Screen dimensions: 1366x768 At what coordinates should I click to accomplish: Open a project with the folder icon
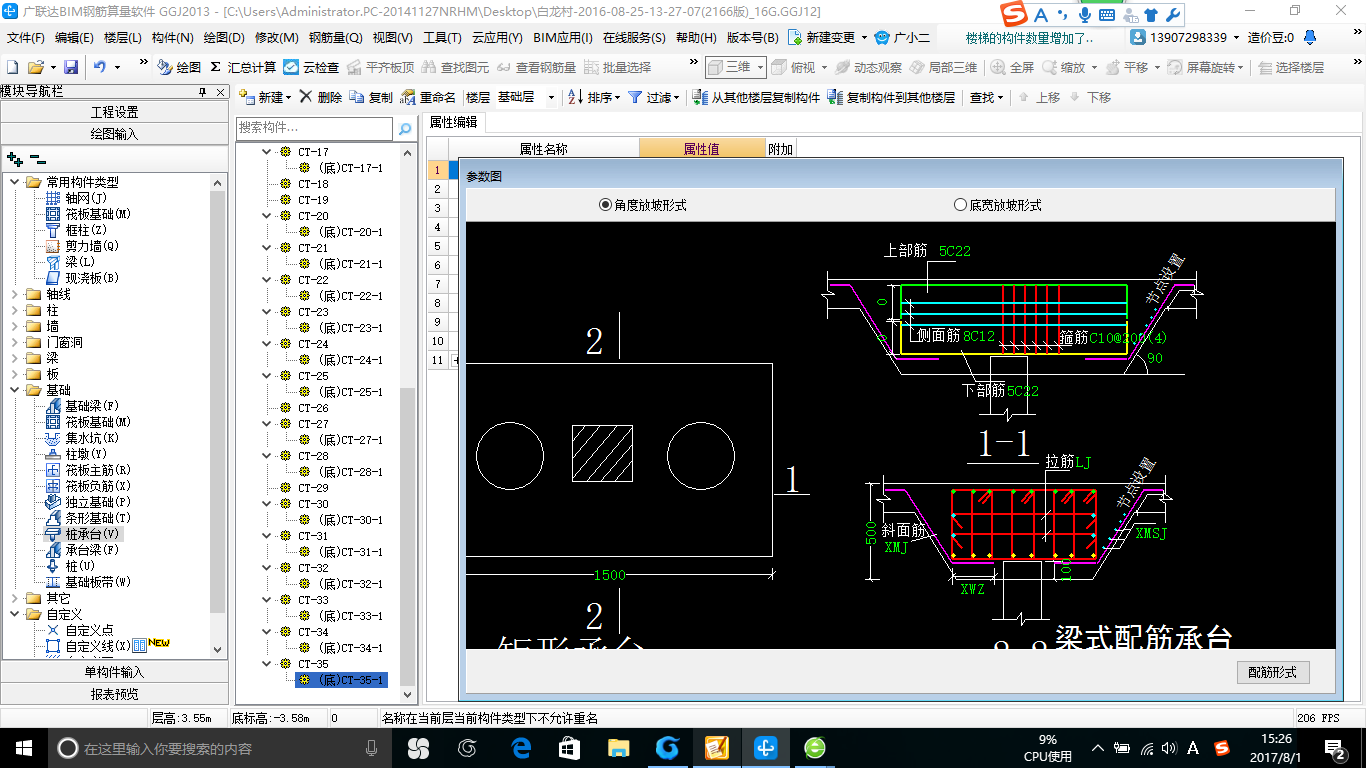click(35, 67)
